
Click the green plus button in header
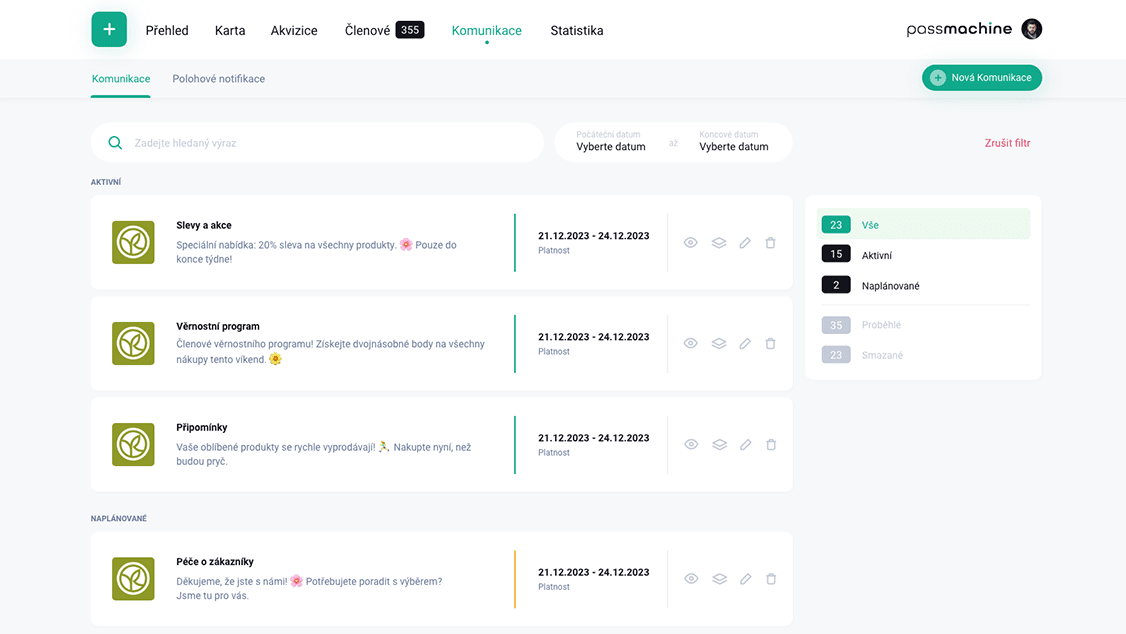tap(109, 30)
